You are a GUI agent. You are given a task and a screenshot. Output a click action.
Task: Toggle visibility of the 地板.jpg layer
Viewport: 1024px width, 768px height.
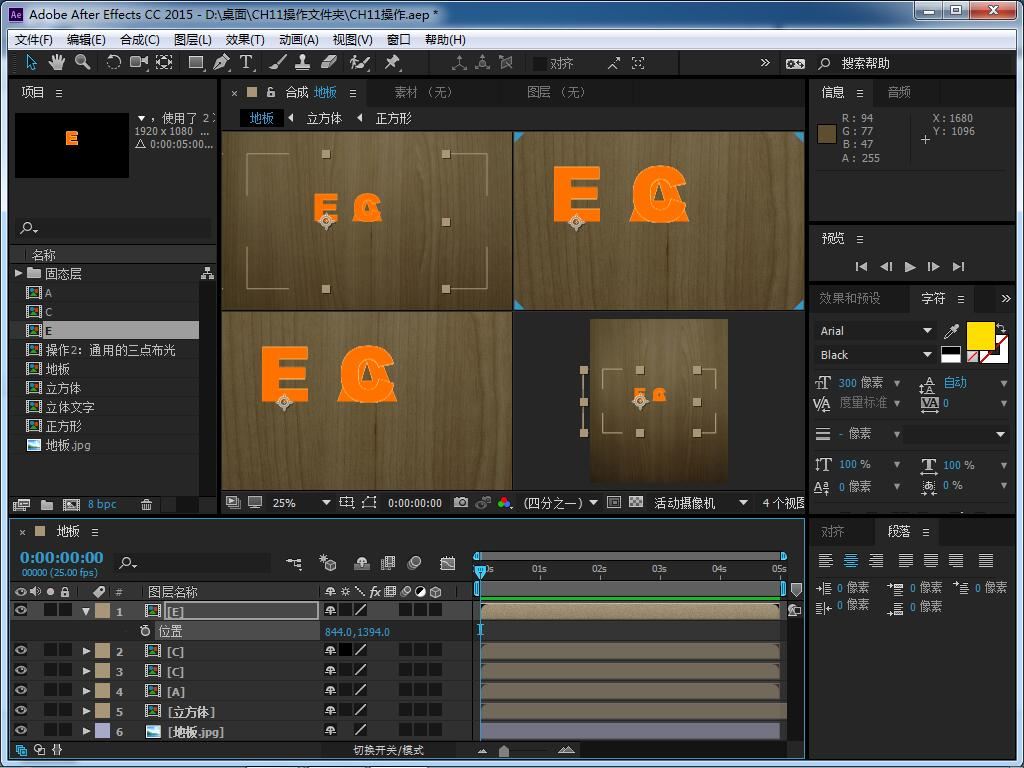[x=21, y=731]
